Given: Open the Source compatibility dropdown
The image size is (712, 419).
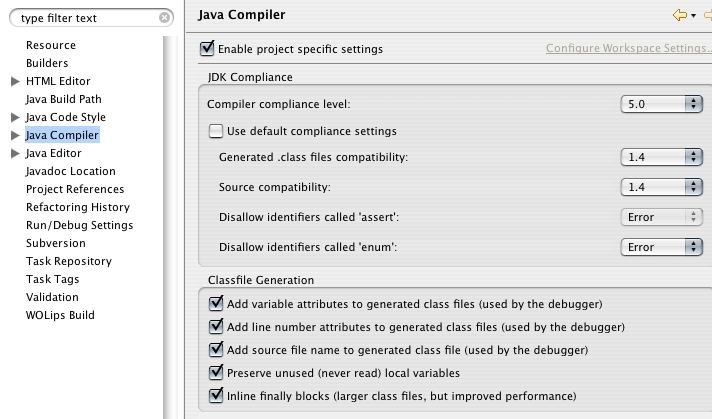Looking at the screenshot, I should 661,187.
